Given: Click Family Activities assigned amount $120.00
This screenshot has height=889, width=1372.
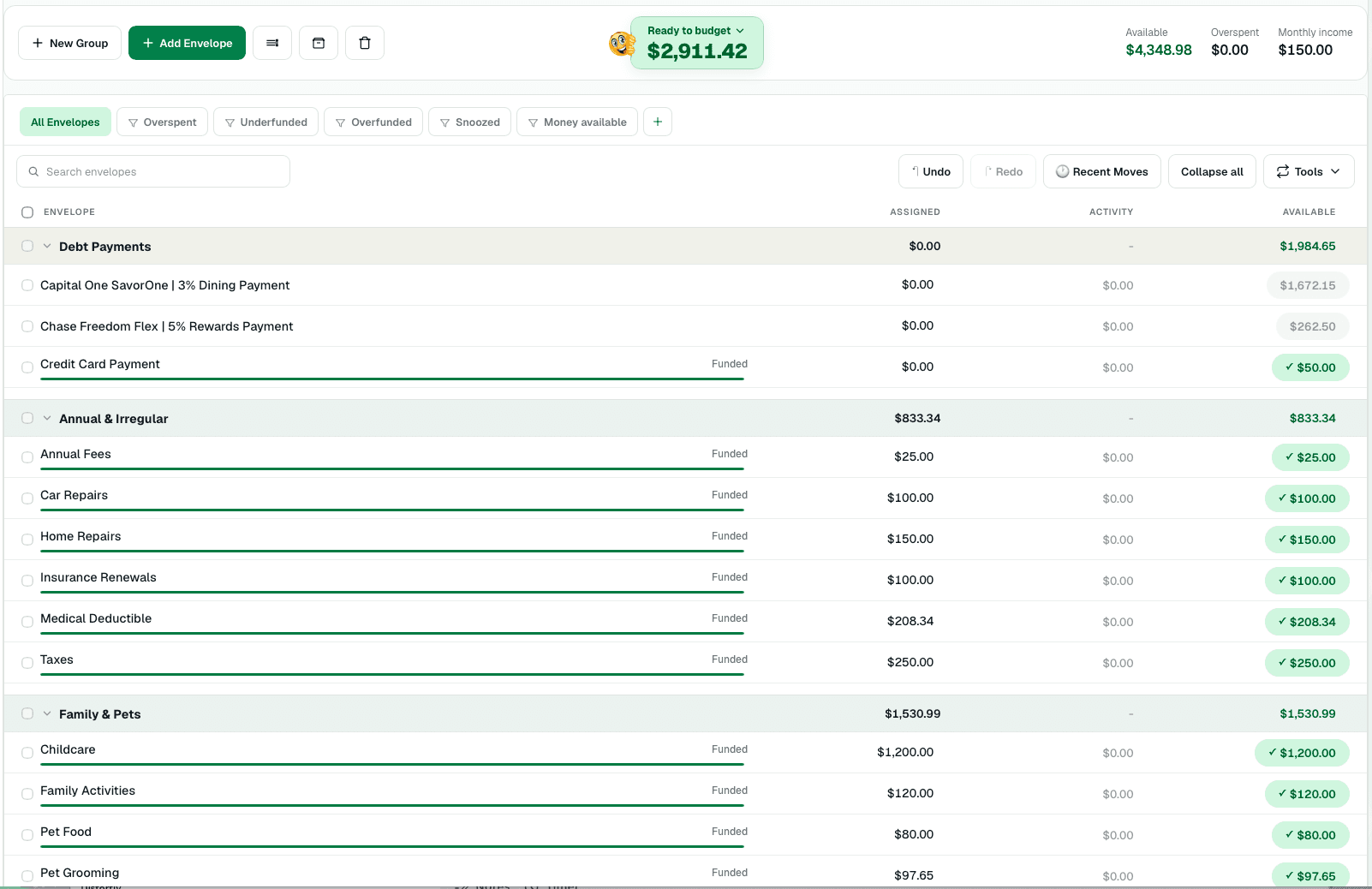Looking at the screenshot, I should pos(910,793).
